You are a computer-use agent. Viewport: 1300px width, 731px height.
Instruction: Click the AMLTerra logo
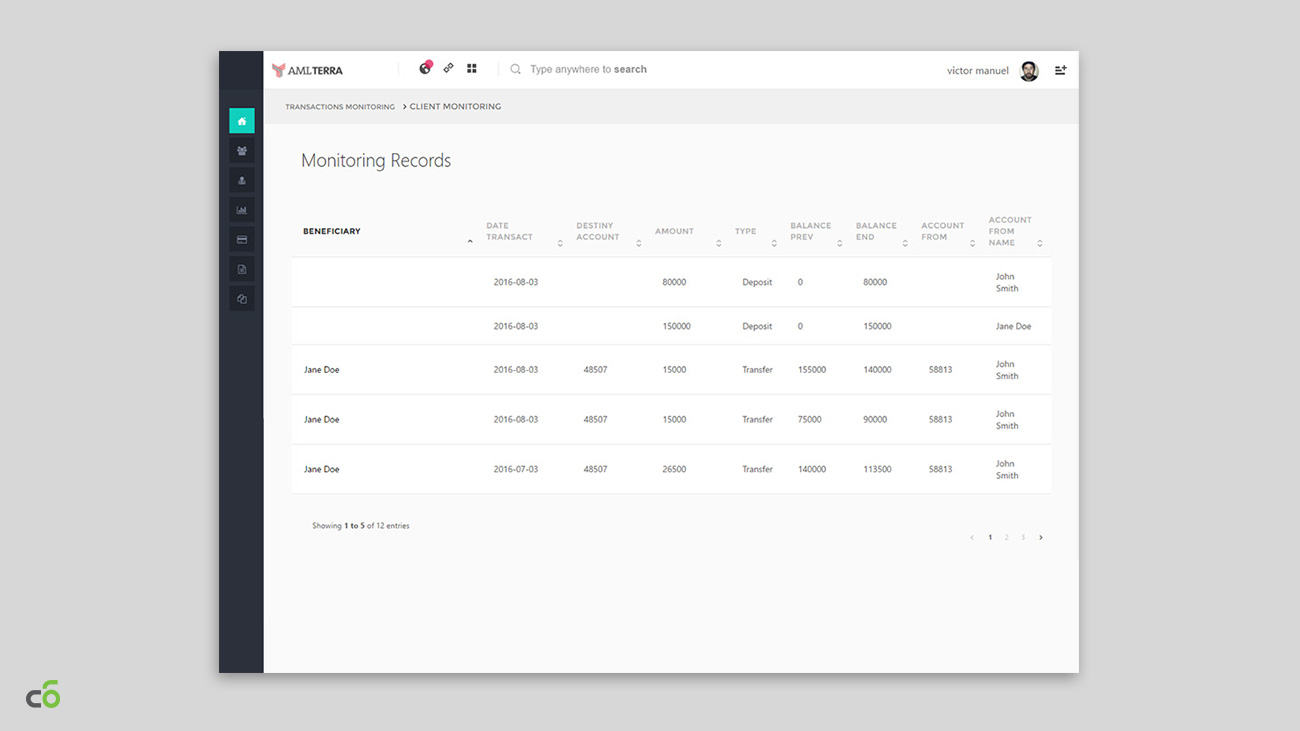coord(308,70)
